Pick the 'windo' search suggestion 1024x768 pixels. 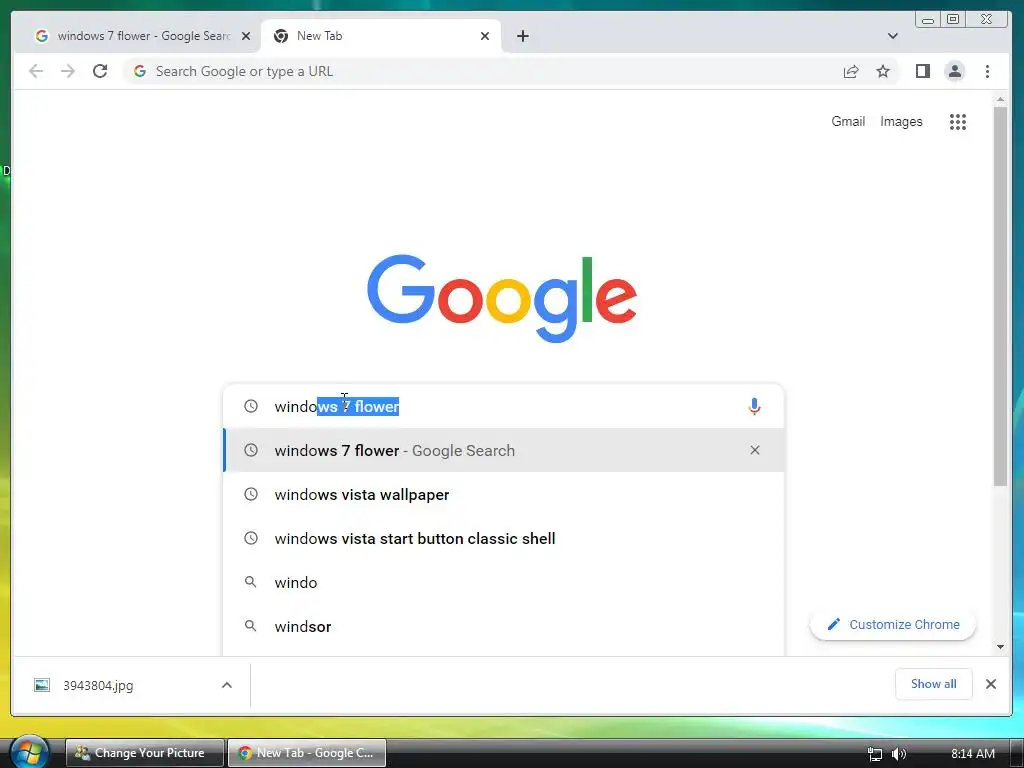click(x=503, y=583)
